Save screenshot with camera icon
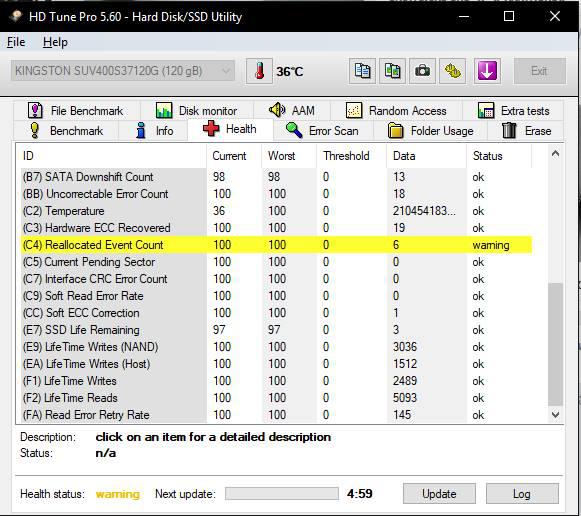The image size is (581, 516). [x=422, y=71]
